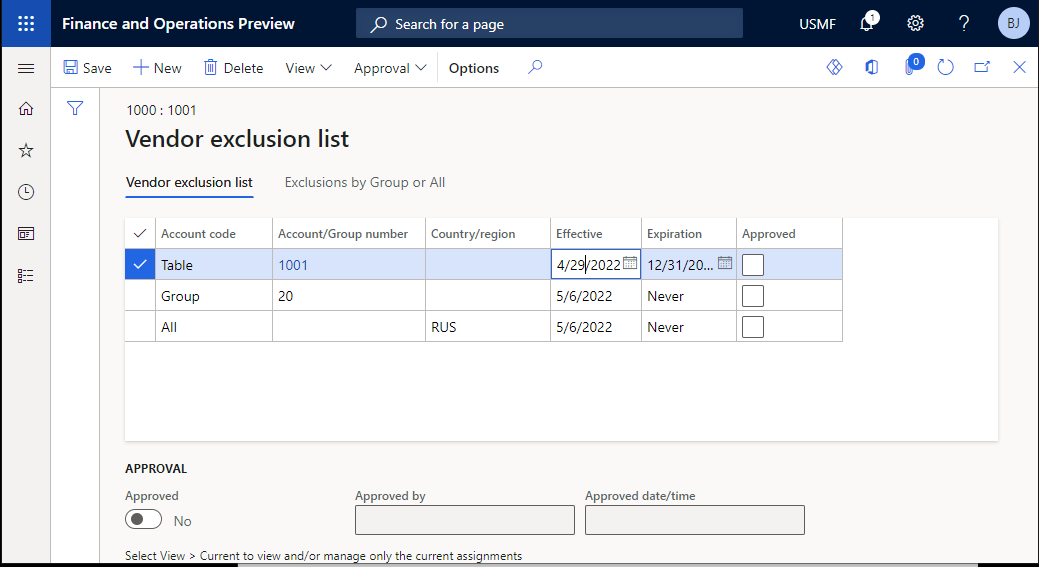Click the Approved by field
This screenshot has height=567, width=1039.
click(465, 520)
